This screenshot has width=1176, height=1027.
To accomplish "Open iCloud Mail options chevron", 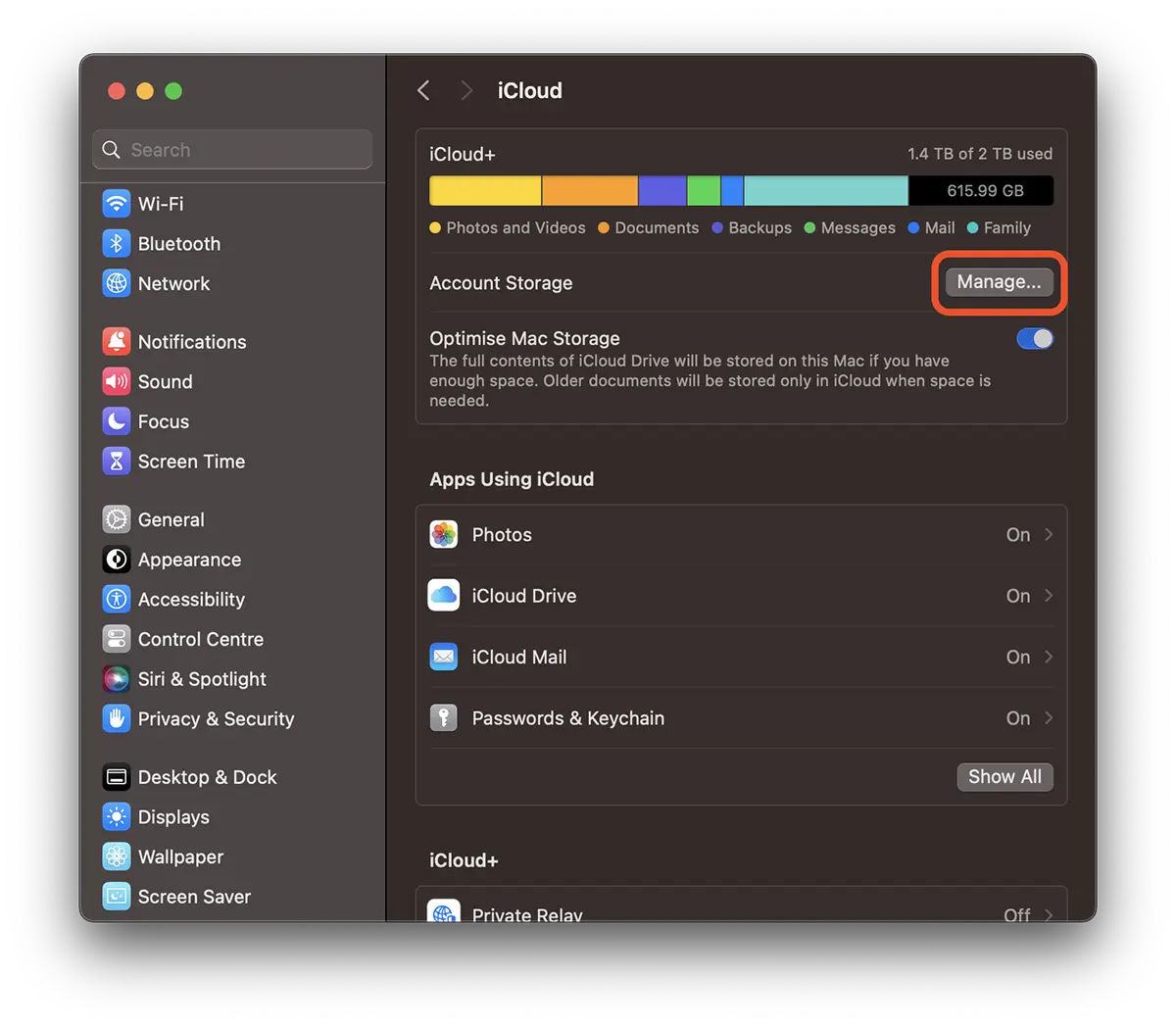I will pos(1049,658).
